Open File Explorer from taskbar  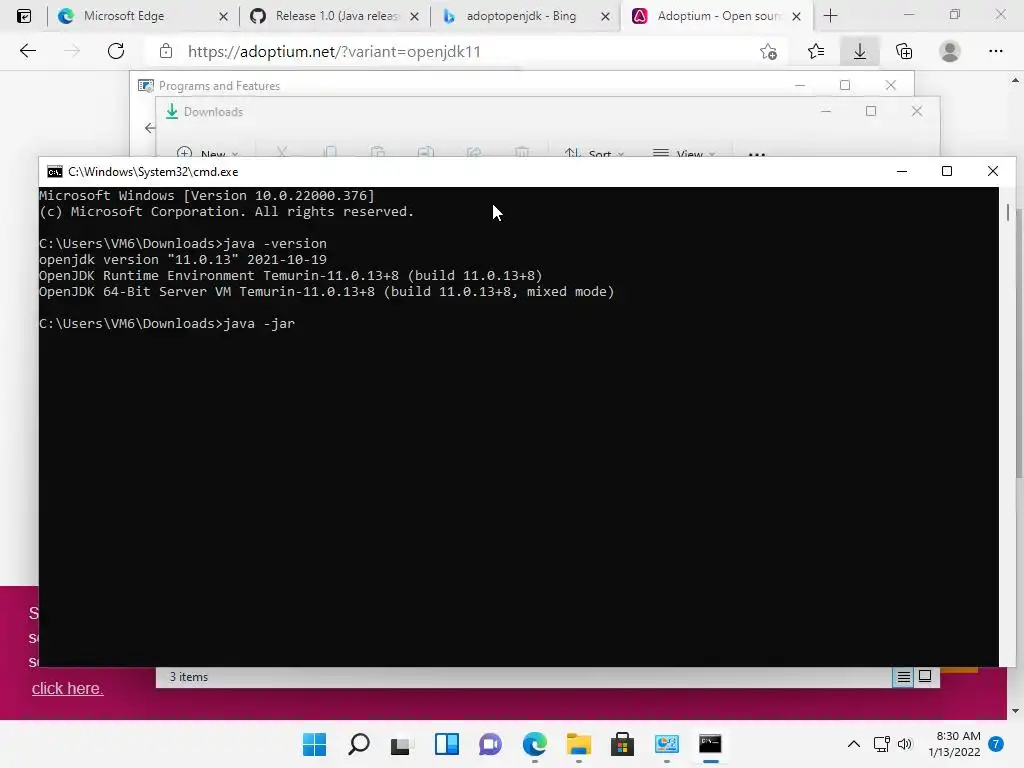[579, 744]
